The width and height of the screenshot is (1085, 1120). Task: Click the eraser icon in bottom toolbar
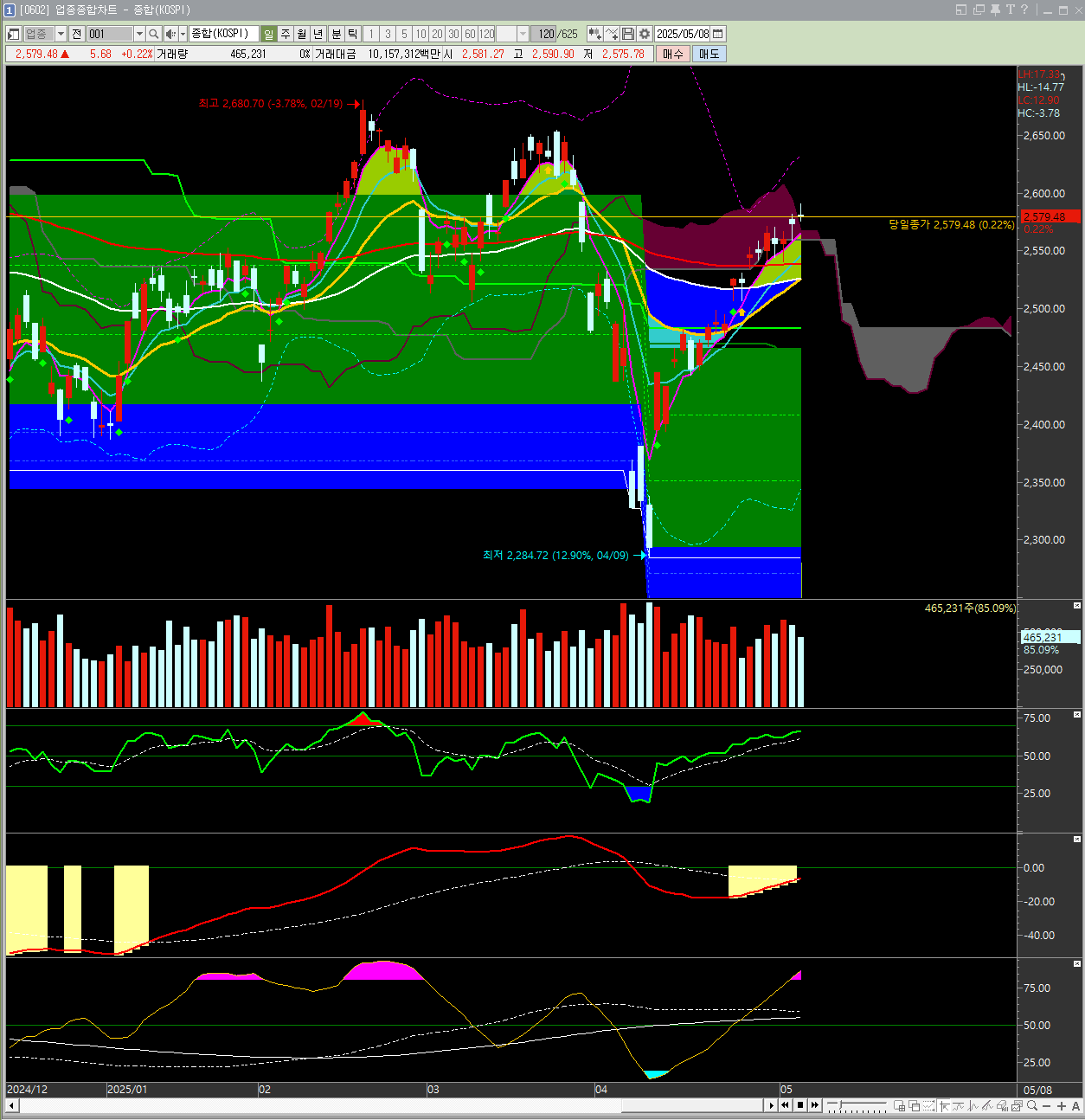pyautogui.click(x=1003, y=1105)
